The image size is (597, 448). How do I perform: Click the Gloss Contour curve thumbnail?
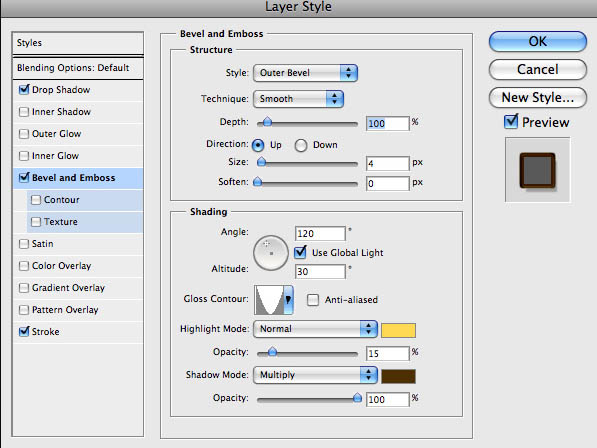point(269,300)
